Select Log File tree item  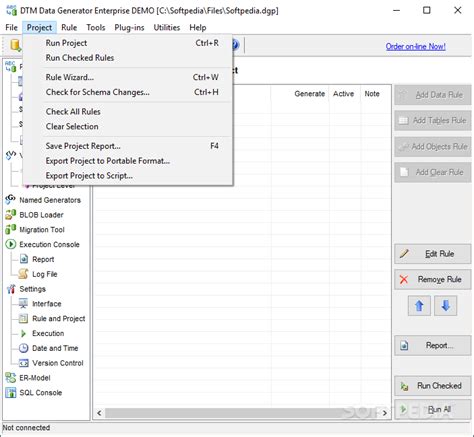(x=45, y=274)
